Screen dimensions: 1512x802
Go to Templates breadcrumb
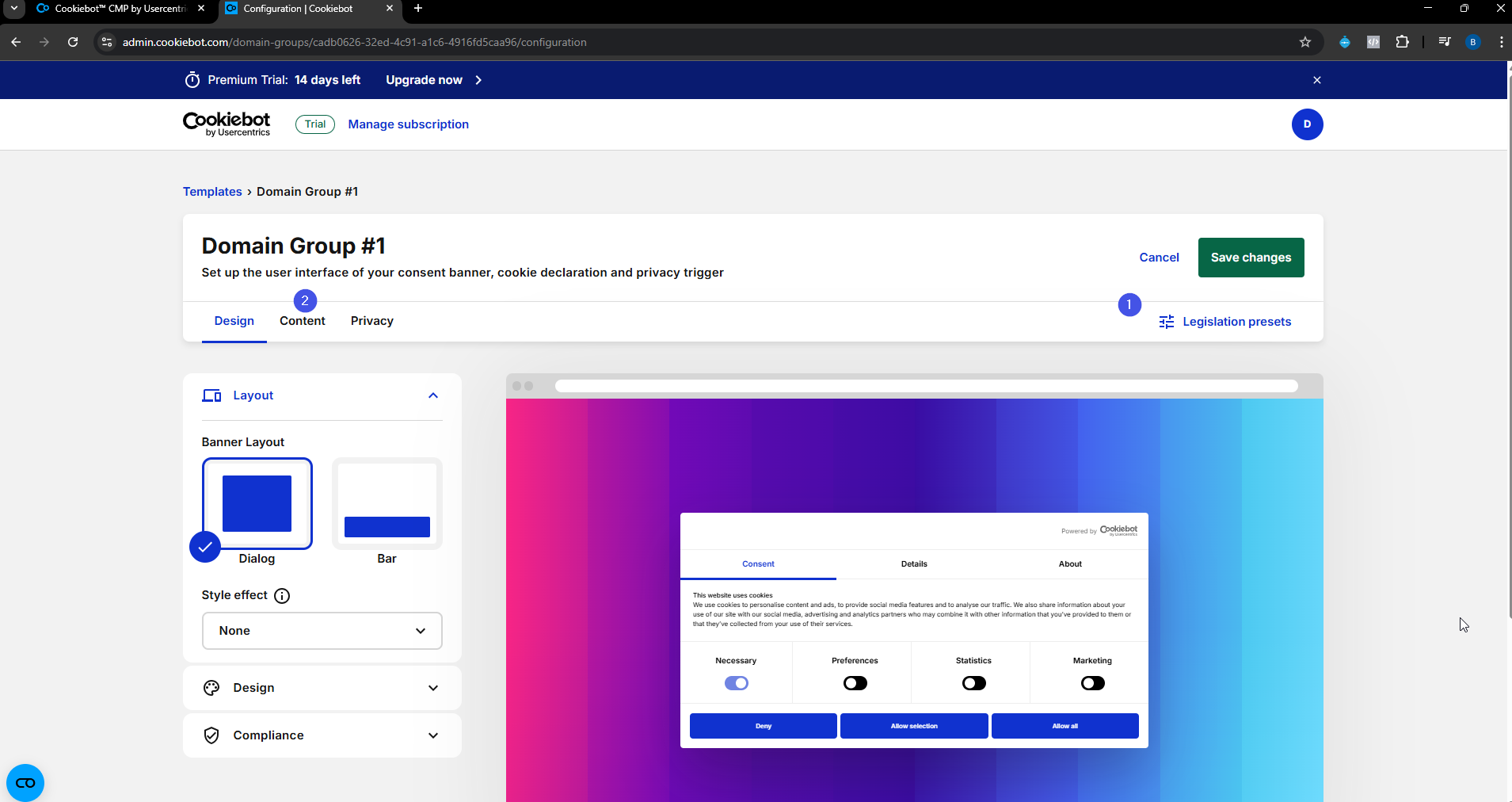(212, 192)
